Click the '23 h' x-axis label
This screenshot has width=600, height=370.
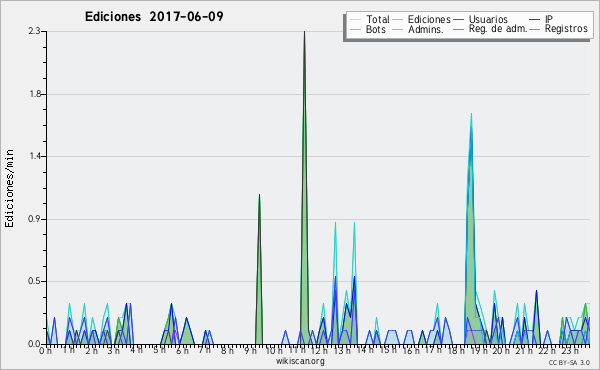[569, 351]
